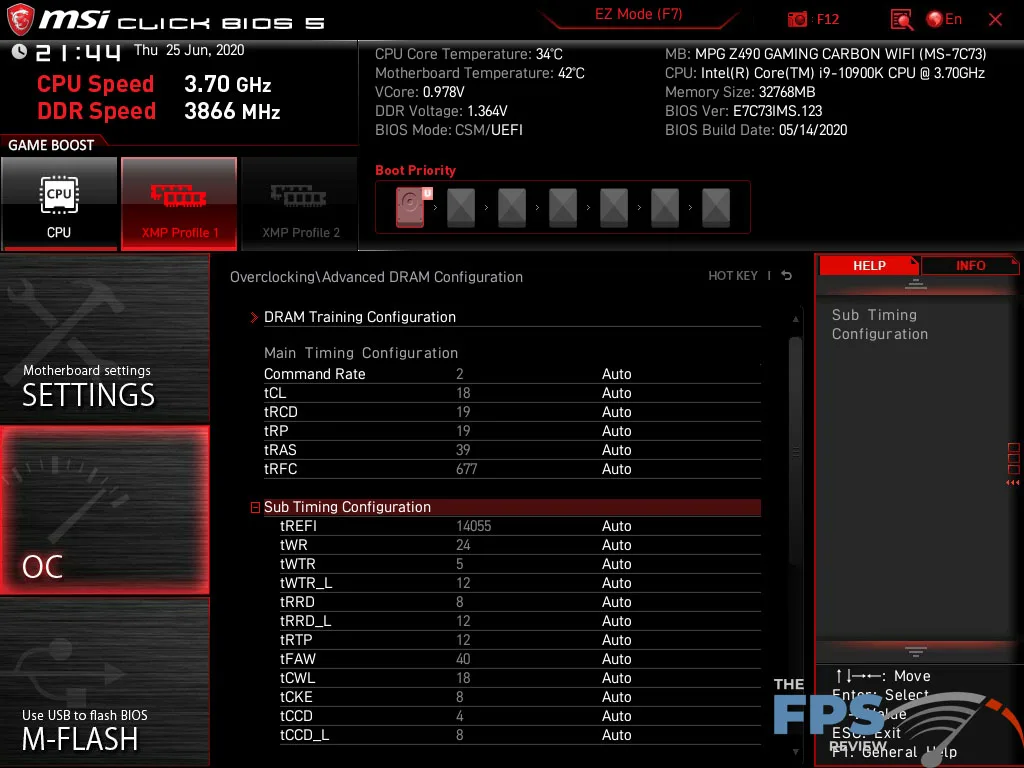
Task: Select the first boot priority hard drive icon
Action: (x=410, y=207)
